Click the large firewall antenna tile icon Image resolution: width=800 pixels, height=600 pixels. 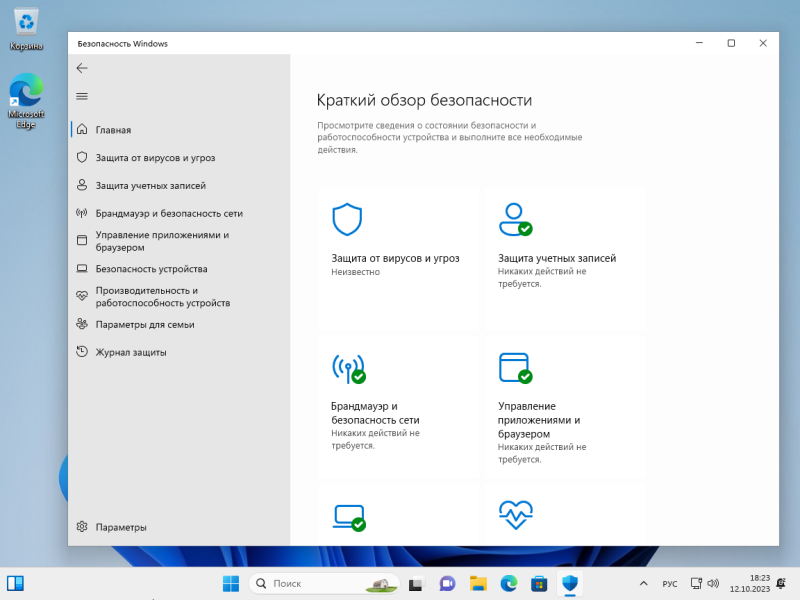[348, 368]
